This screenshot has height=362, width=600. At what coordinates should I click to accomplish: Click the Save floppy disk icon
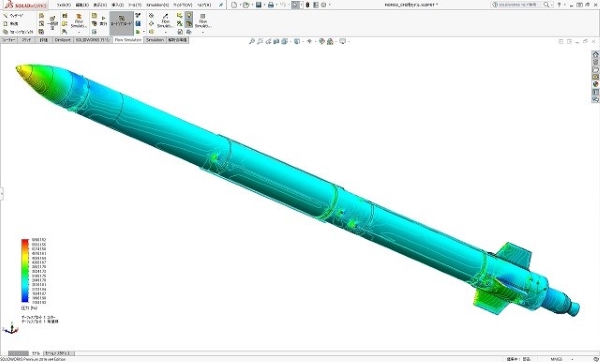click(x=259, y=5)
